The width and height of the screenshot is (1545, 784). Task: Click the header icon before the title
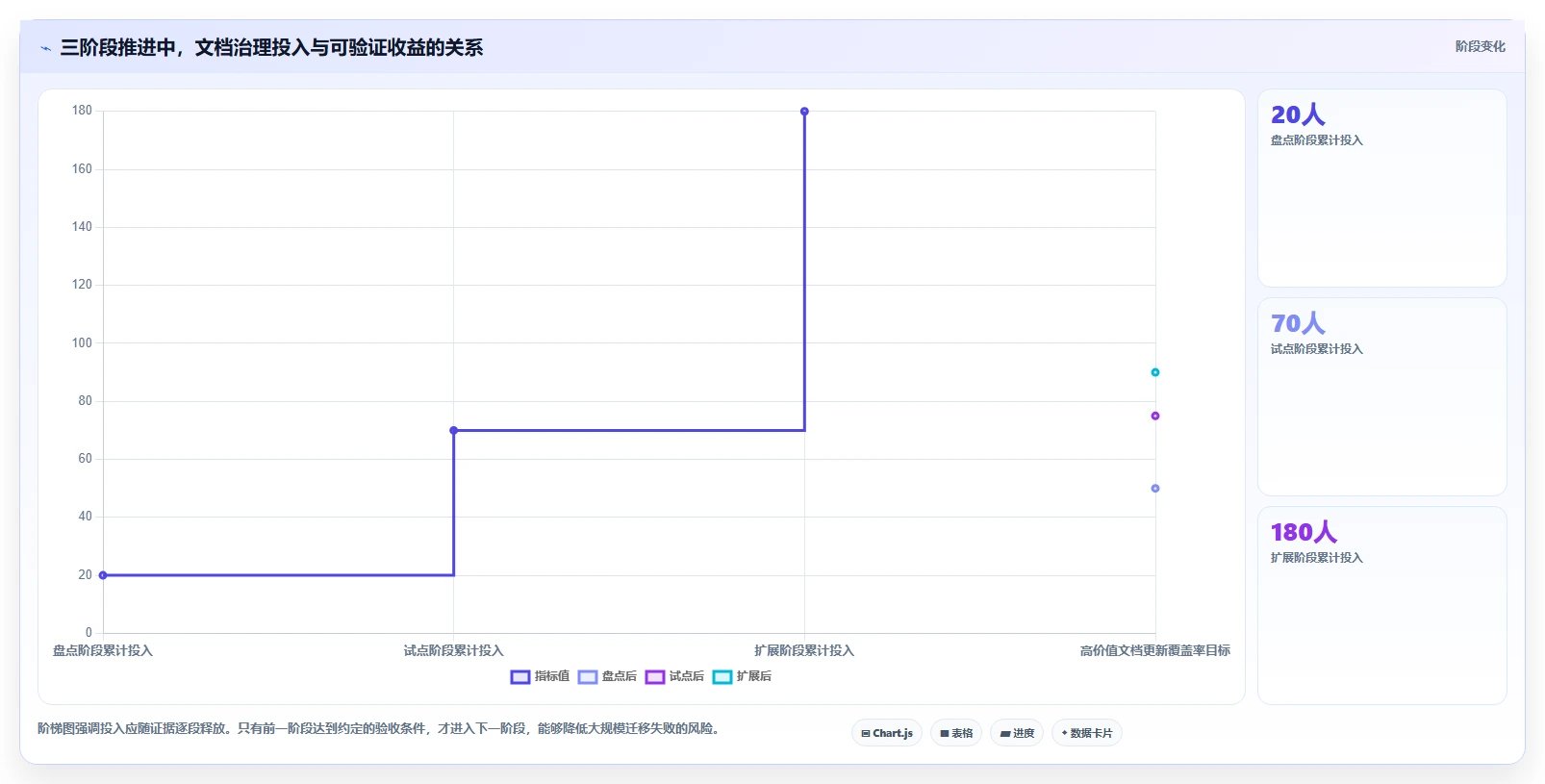[45, 48]
